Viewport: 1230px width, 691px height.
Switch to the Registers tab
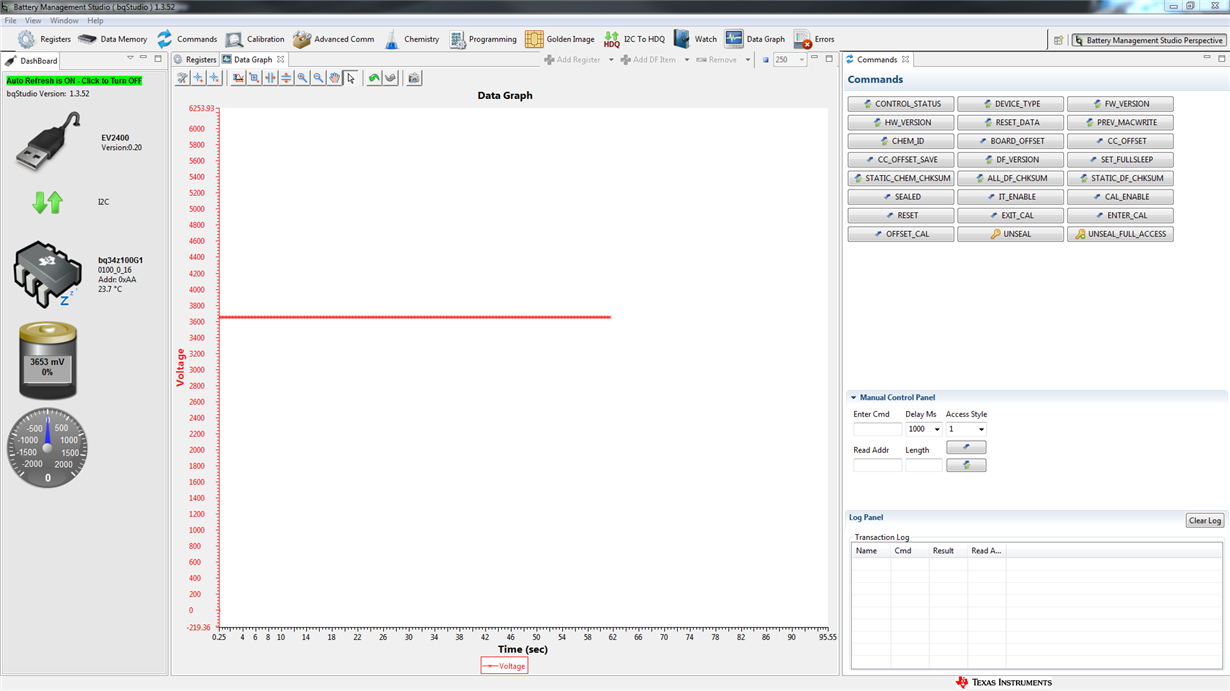click(x=195, y=60)
